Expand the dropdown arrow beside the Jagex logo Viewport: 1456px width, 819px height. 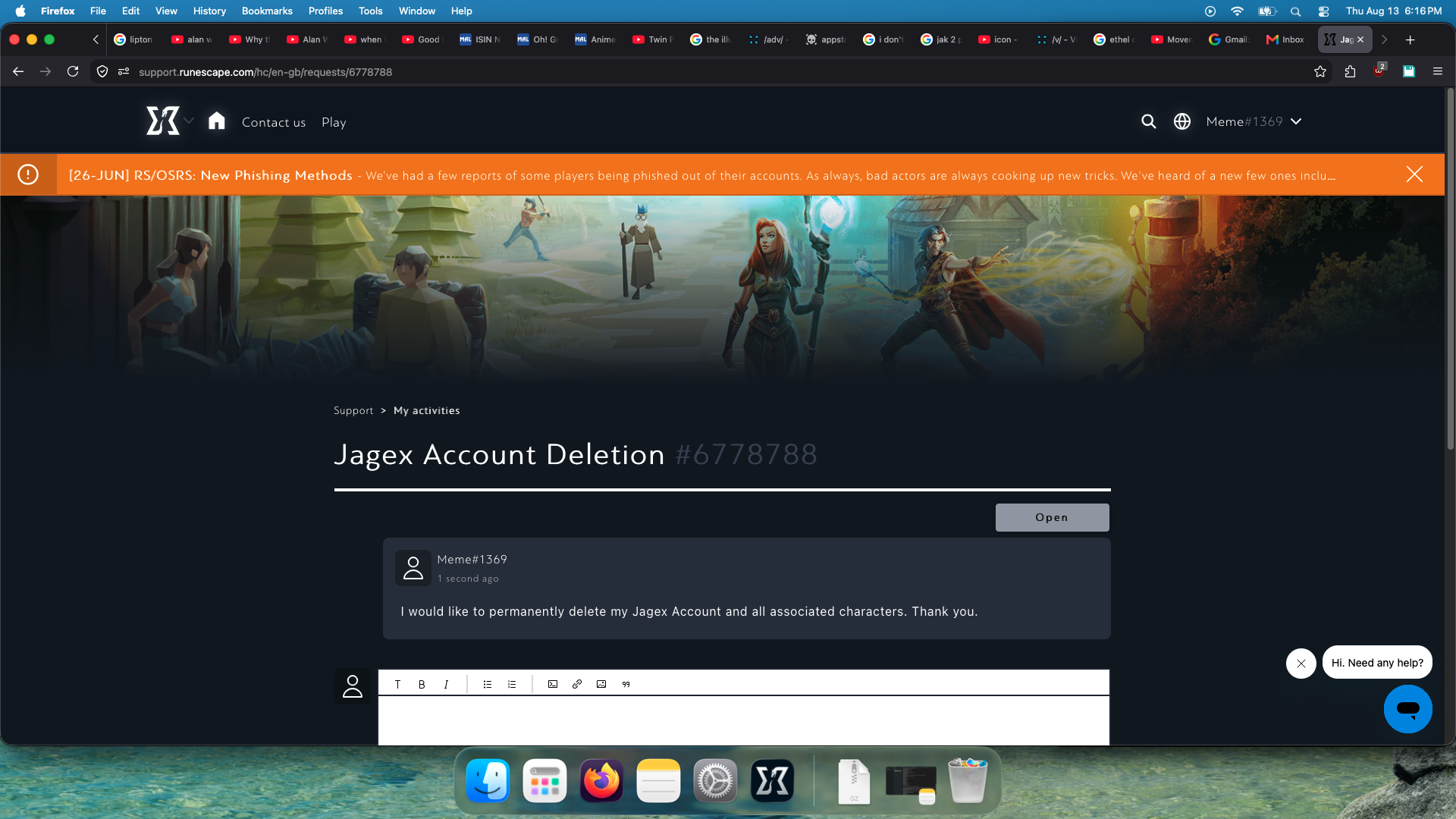[190, 121]
